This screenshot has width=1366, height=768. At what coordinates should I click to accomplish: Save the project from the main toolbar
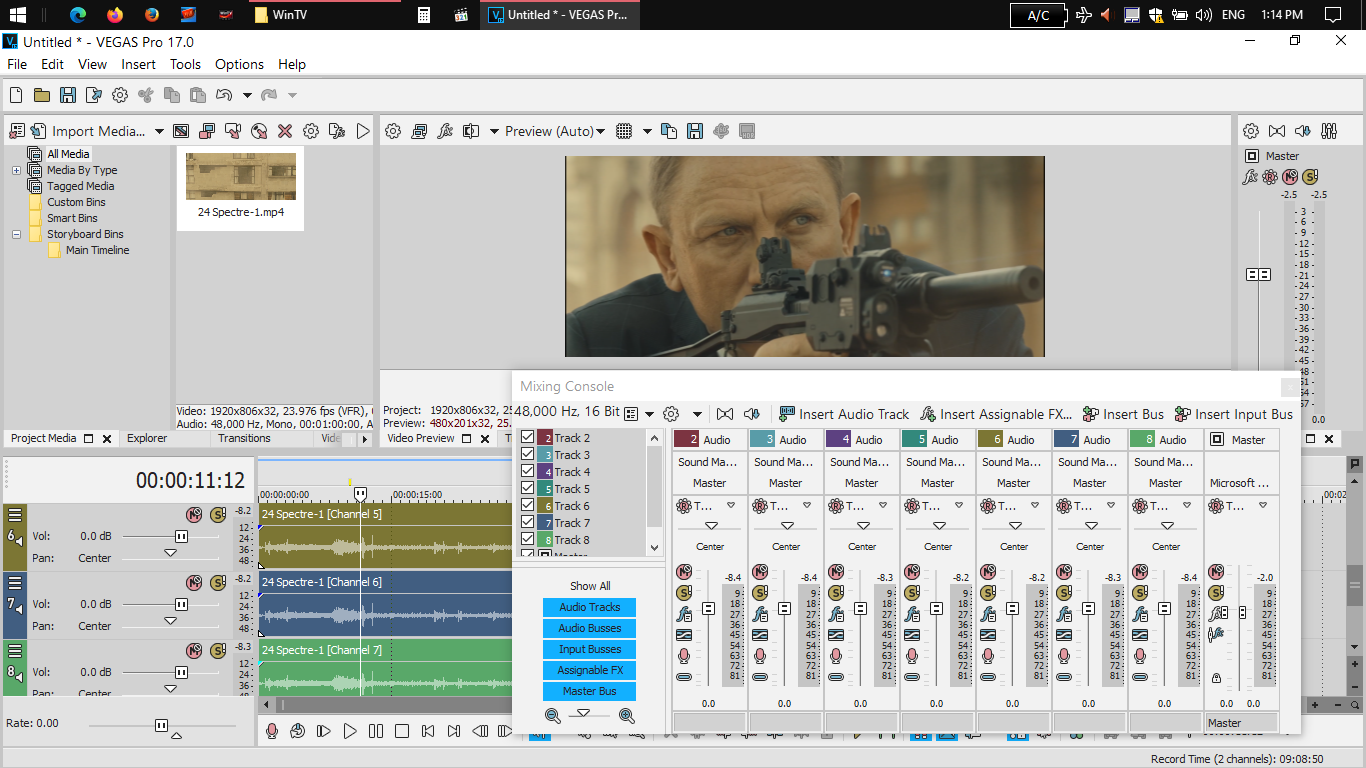[68, 95]
